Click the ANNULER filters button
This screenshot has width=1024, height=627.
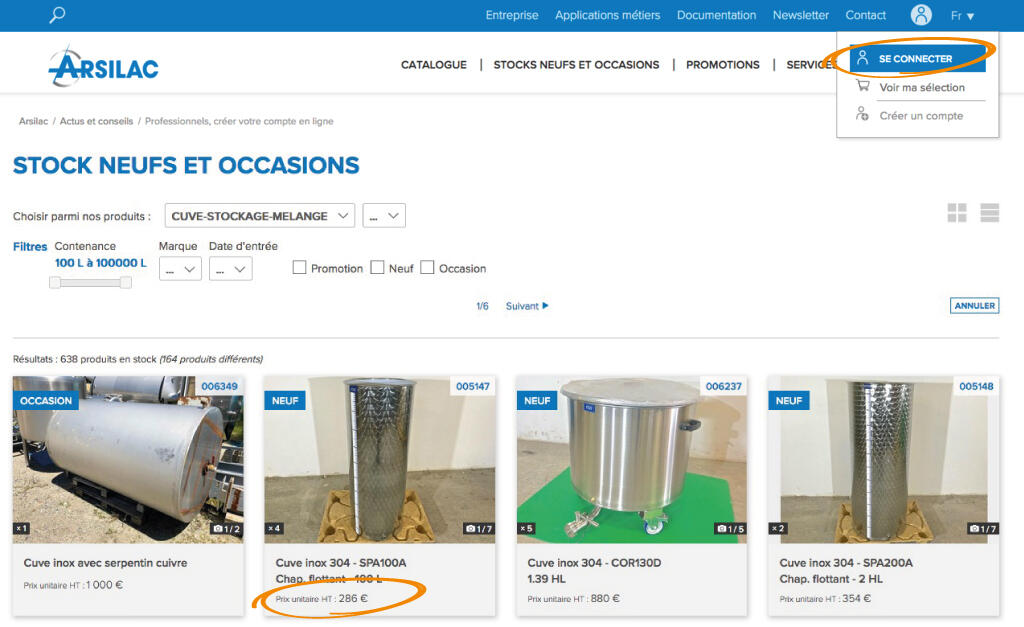tap(974, 306)
